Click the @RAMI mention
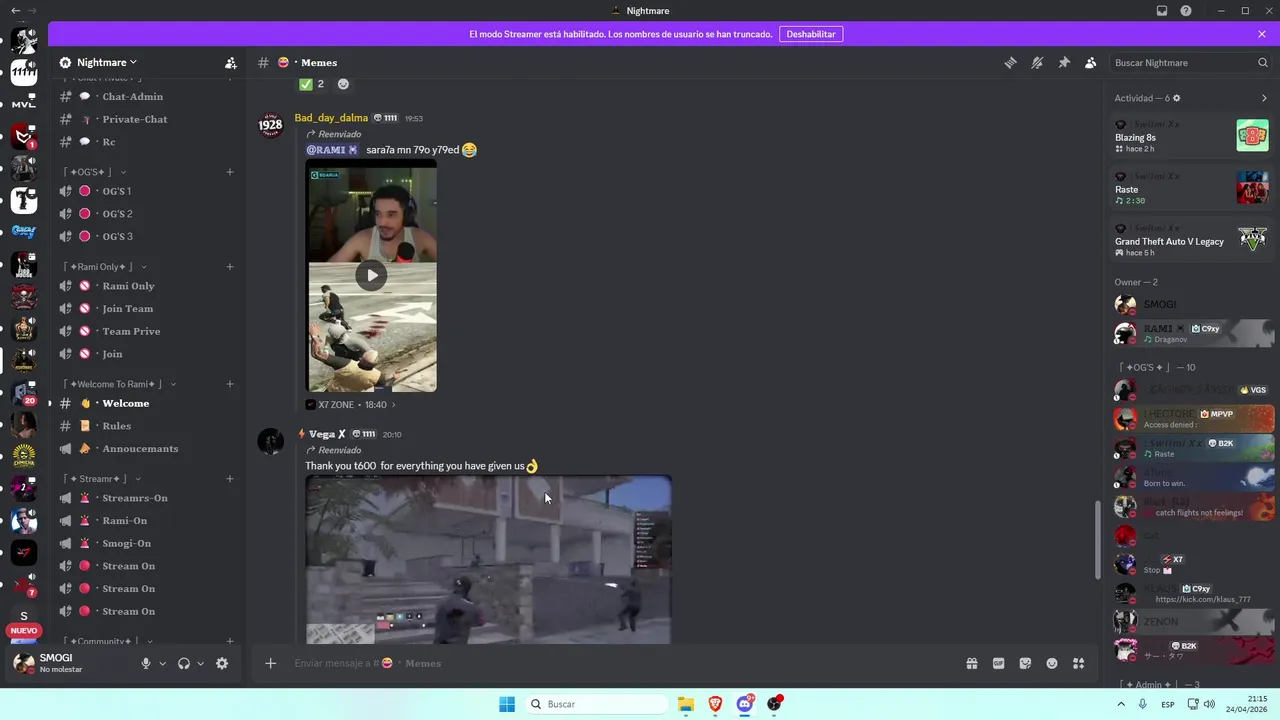The width and height of the screenshot is (1280, 720). pos(331,150)
